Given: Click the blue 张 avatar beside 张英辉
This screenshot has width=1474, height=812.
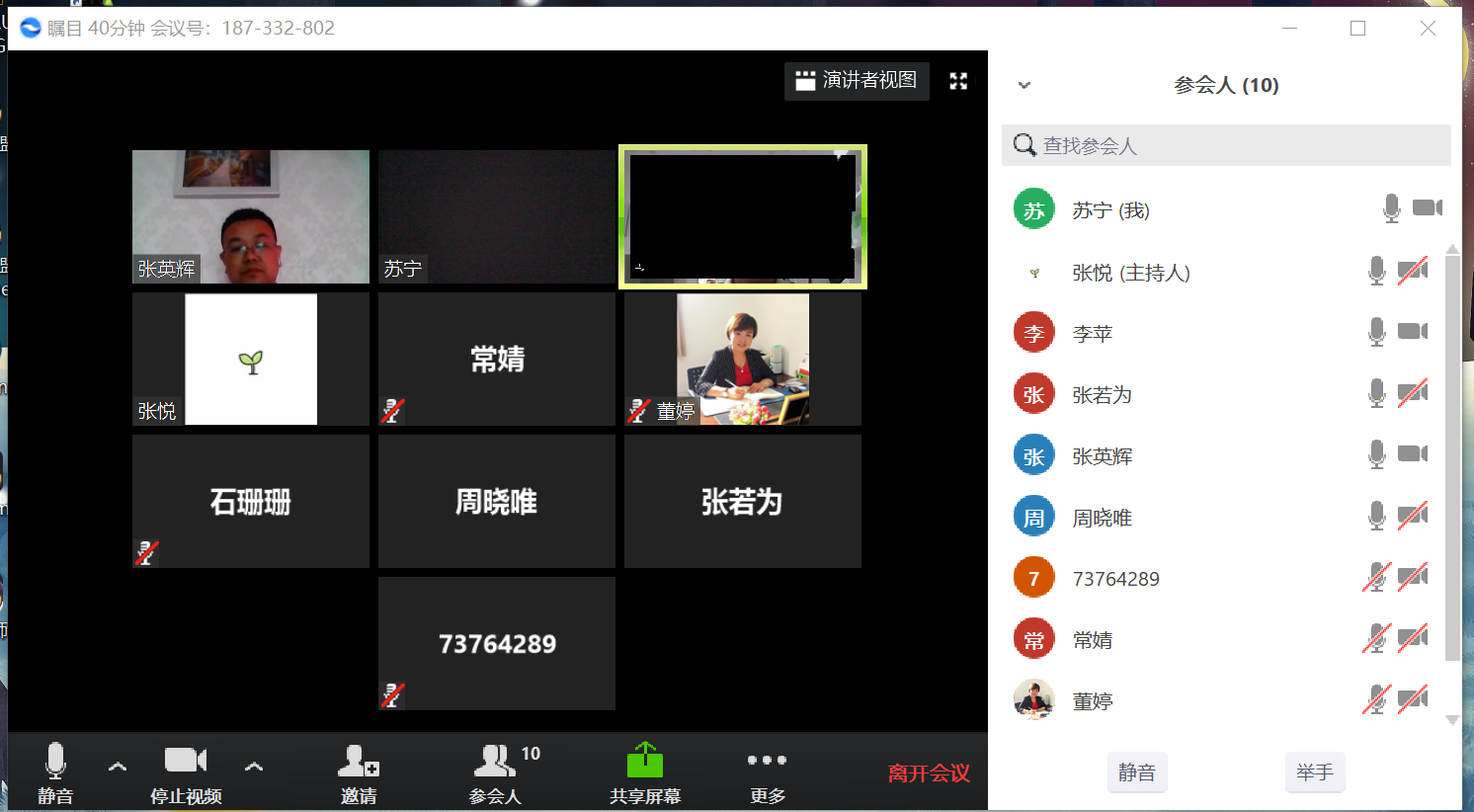Looking at the screenshot, I should click(1034, 455).
